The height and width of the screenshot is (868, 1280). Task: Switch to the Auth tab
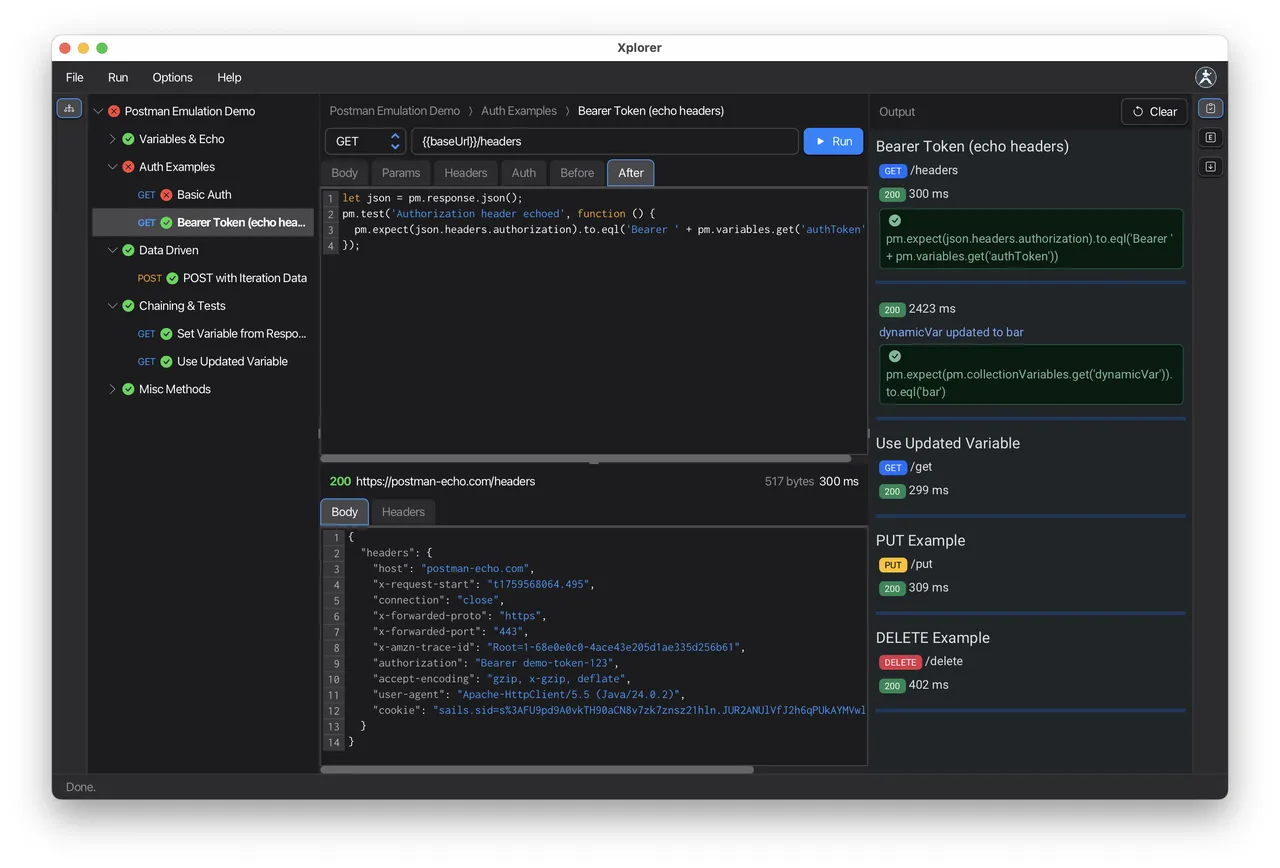click(x=524, y=173)
